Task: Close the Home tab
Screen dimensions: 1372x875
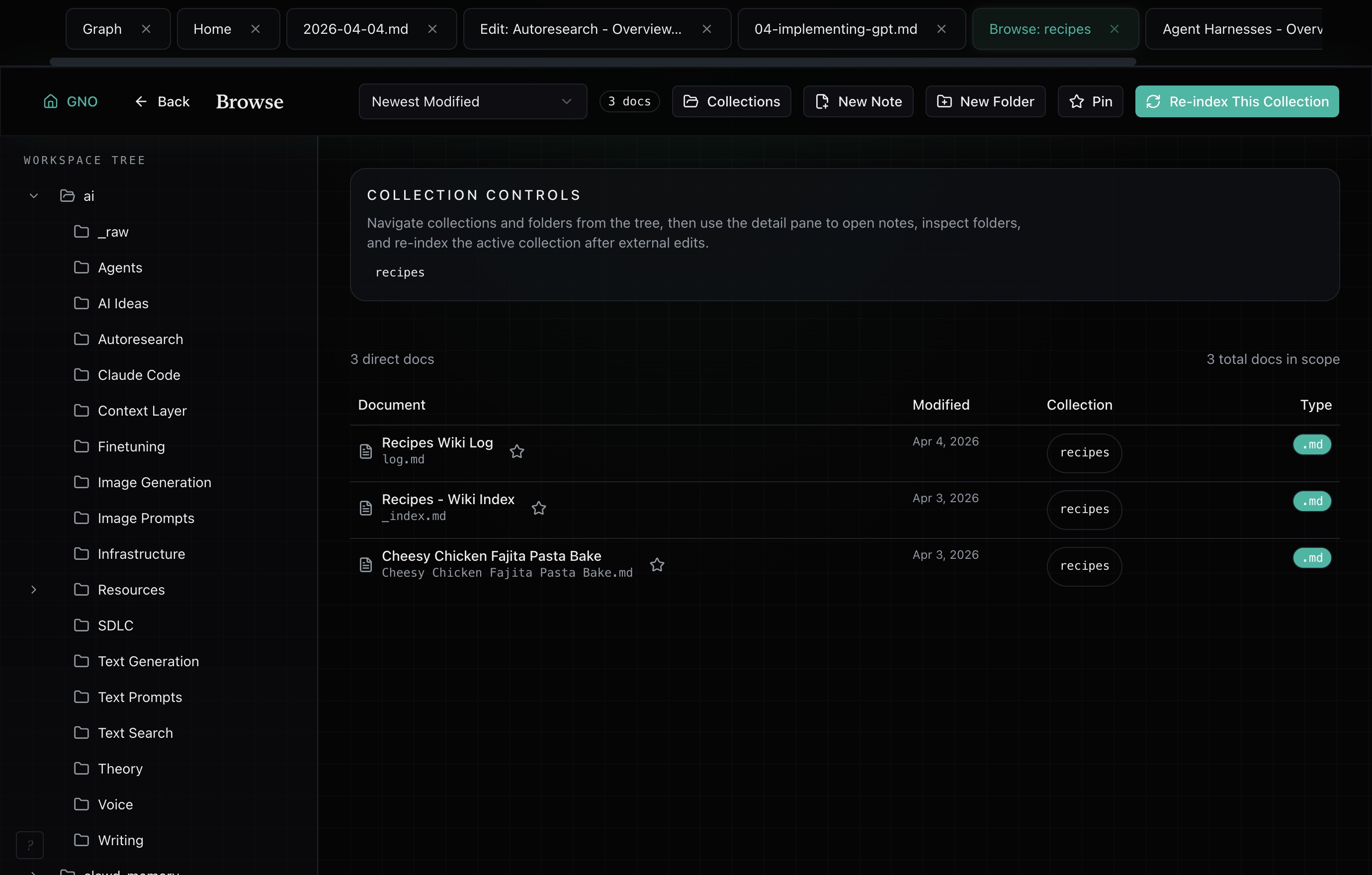Action: pos(255,29)
